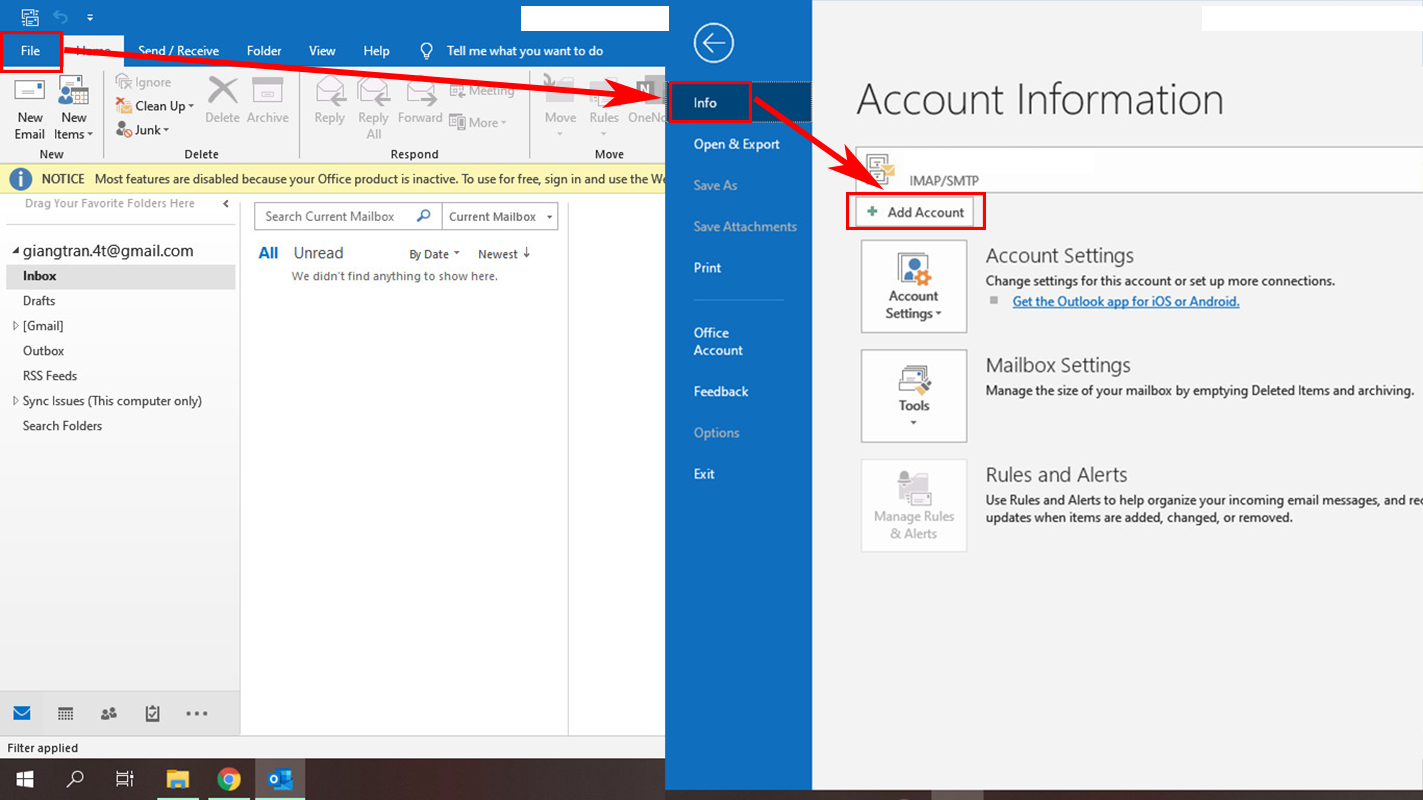Open the IMAP/SMTP account selector
Viewport: 1423px width, 800px height.
point(1139,170)
